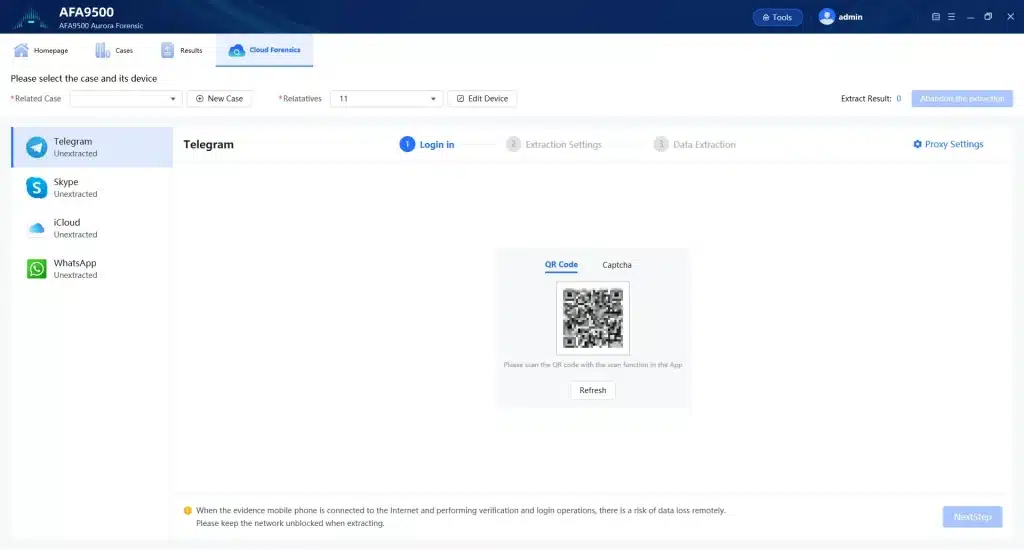Click the Extract Result count value
The height and width of the screenshot is (550, 1024).
pyautogui.click(x=899, y=99)
